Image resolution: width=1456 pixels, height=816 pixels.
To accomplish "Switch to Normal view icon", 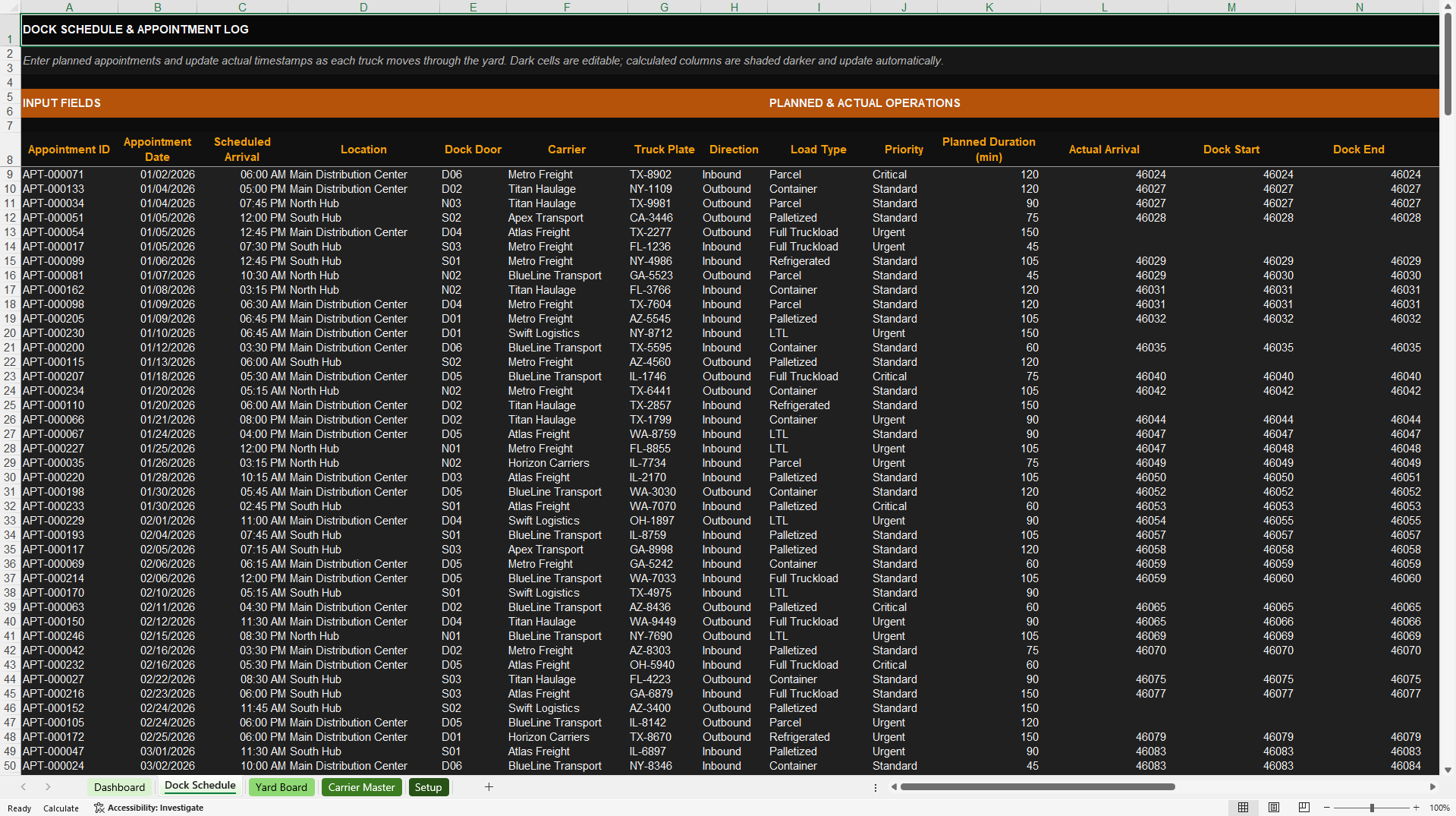I will [1243, 808].
